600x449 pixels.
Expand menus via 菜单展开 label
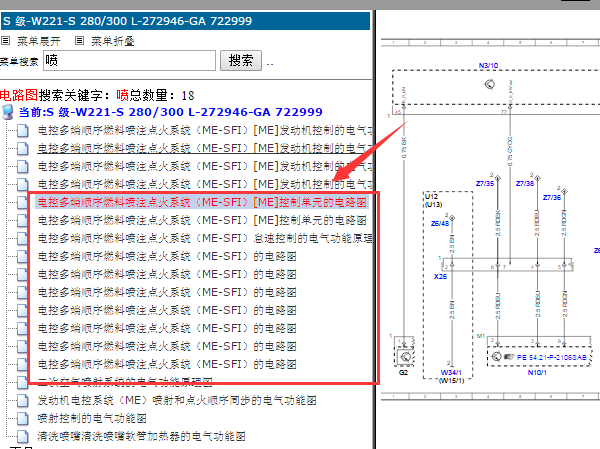tap(39, 41)
